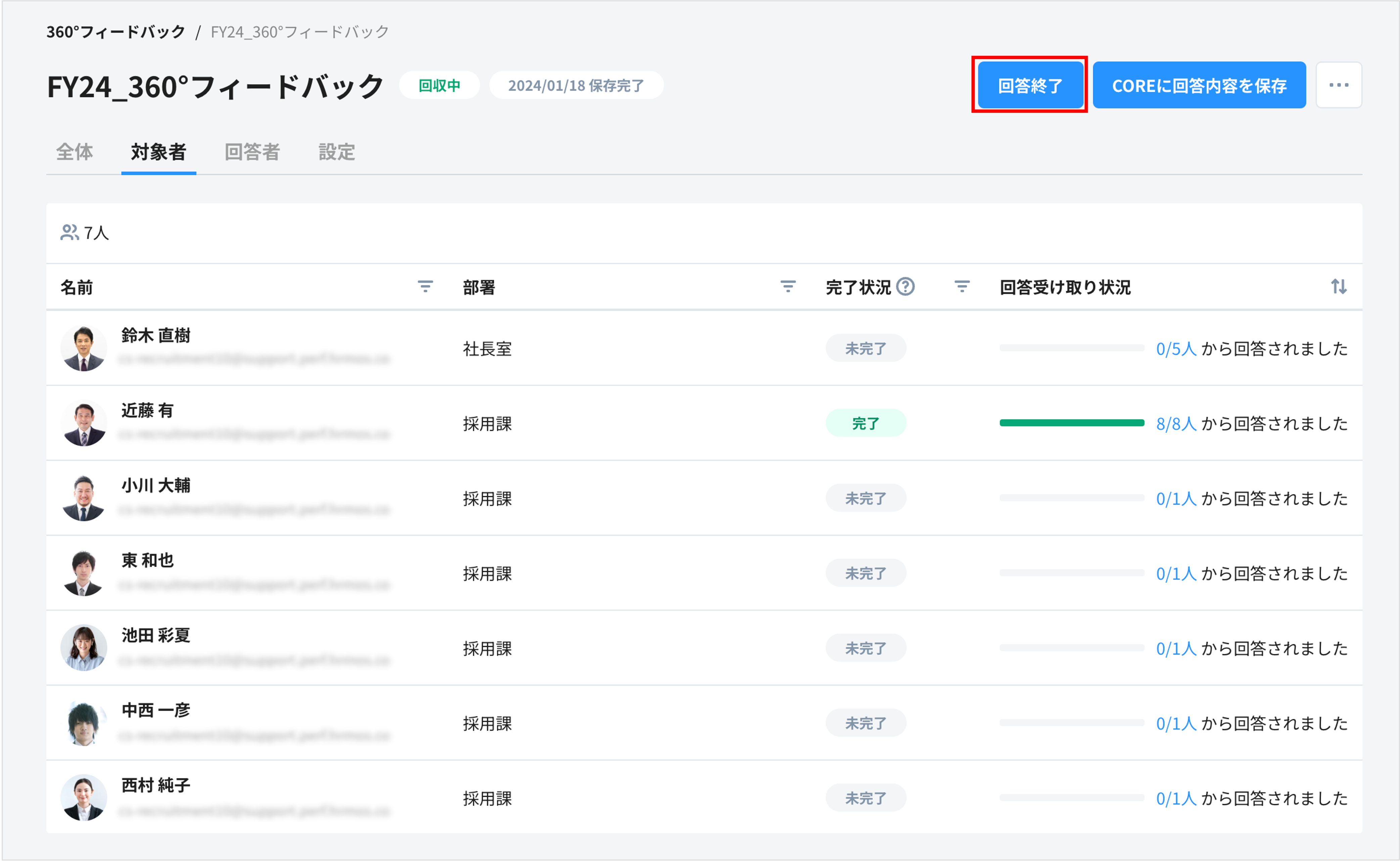
Task: Click the 7人 people count icon
Action: coord(69,232)
